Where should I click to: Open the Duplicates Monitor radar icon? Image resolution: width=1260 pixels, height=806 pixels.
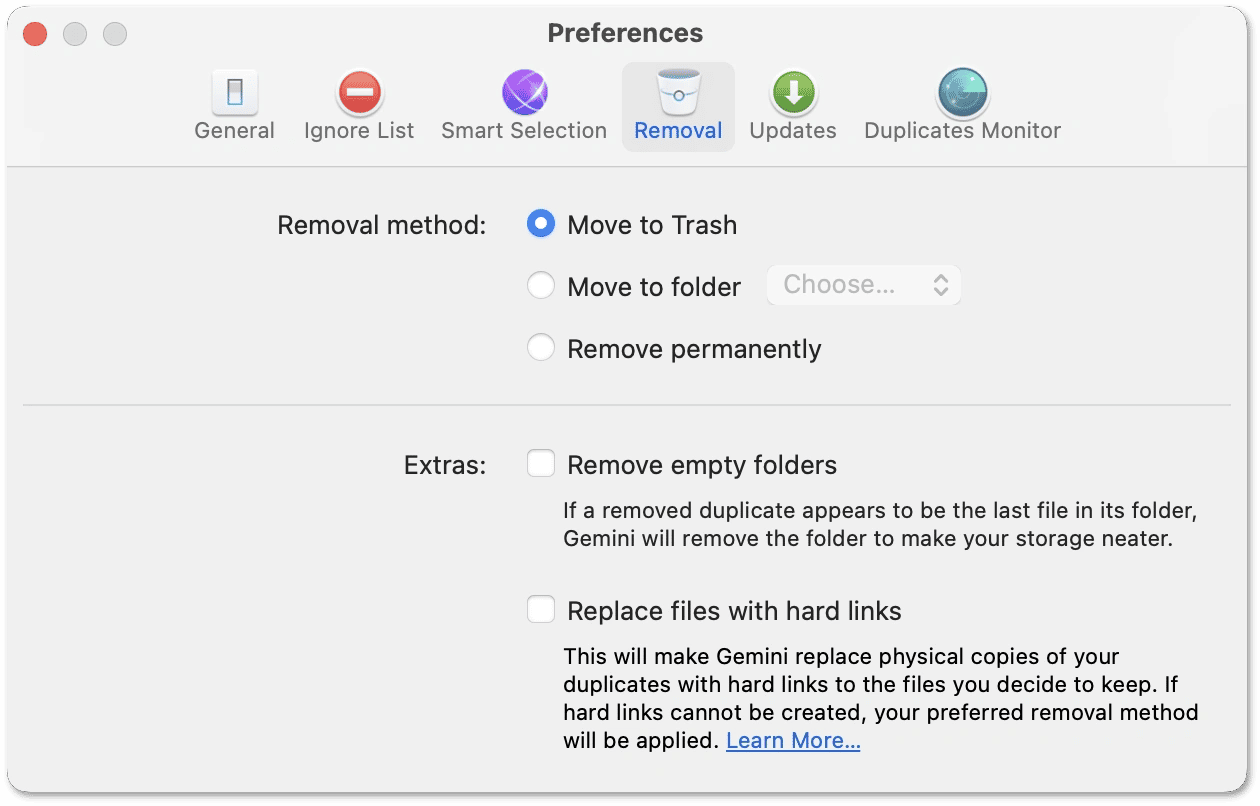pyautogui.click(x=962, y=93)
